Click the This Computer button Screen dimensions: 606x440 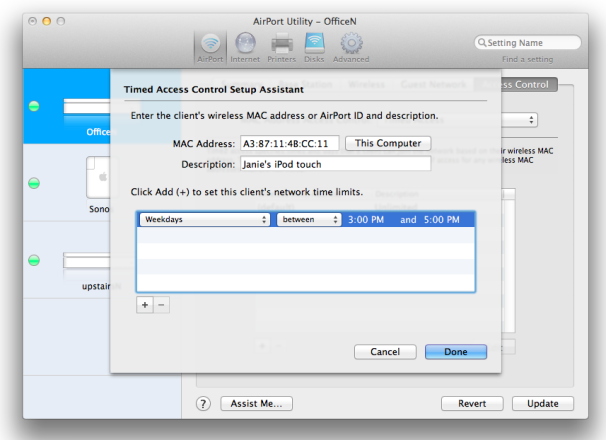point(388,143)
